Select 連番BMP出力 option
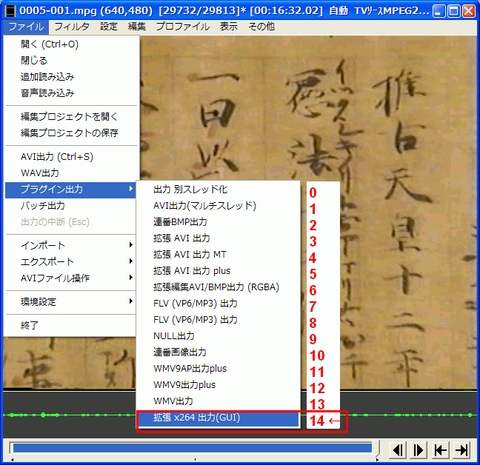 pyautogui.click(x=218, y=222)
